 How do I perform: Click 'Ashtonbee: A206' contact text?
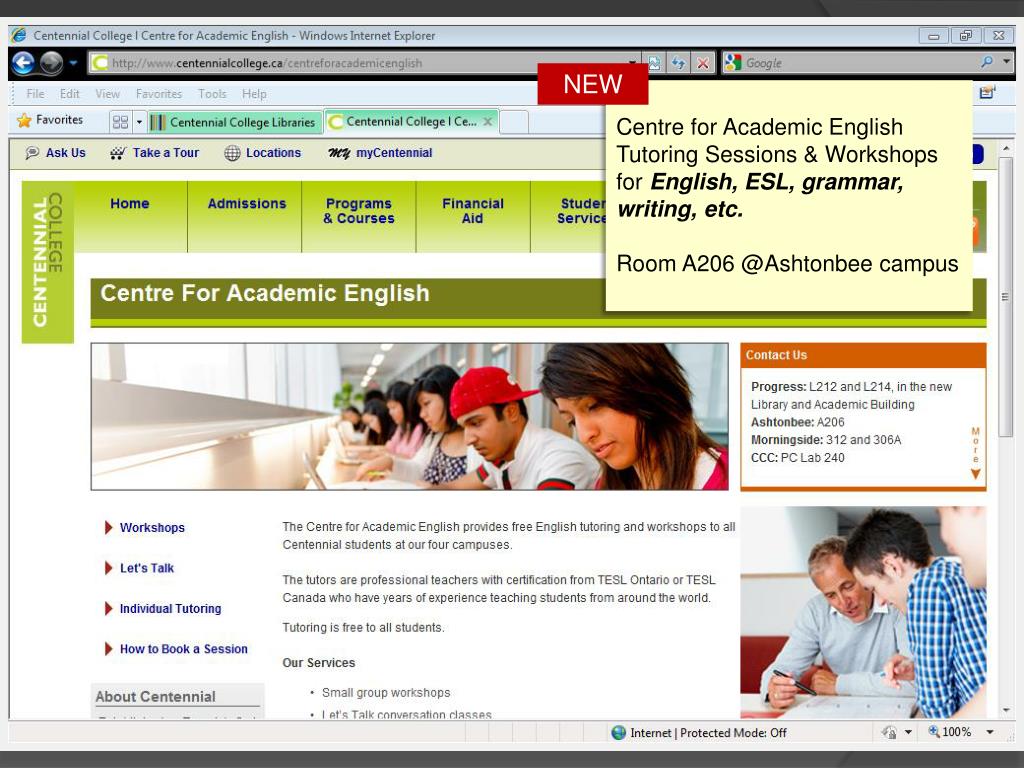[x=797, y=423]
